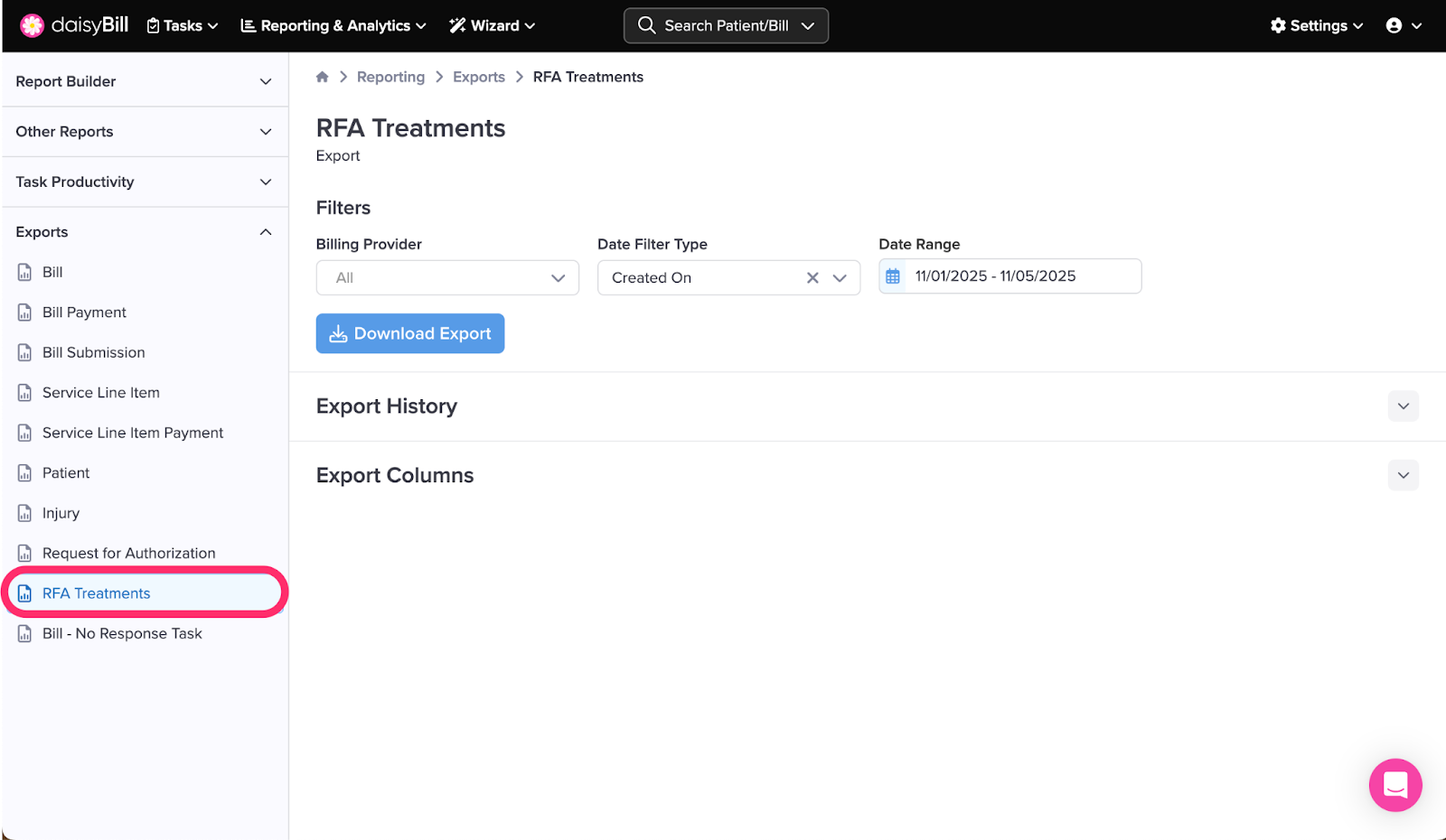Click the Injury export file icon

point(25,513)
